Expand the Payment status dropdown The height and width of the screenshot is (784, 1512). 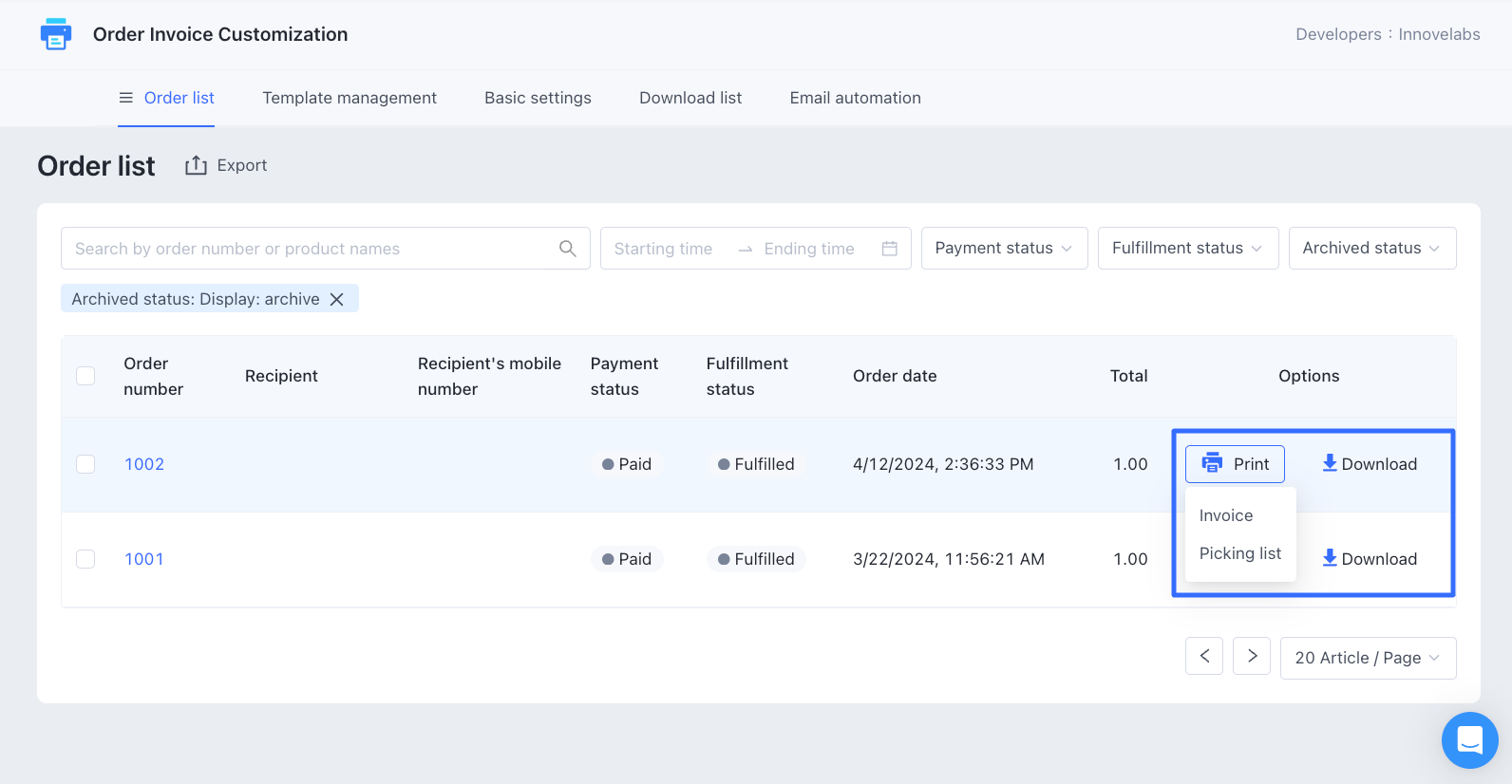1004,248
